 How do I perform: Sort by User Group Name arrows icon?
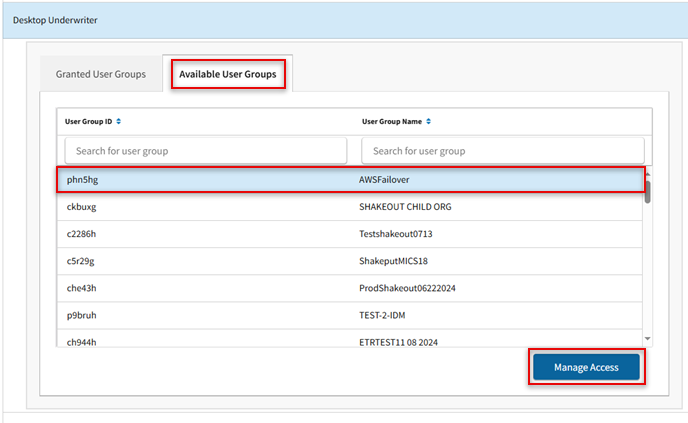(428, 122)
